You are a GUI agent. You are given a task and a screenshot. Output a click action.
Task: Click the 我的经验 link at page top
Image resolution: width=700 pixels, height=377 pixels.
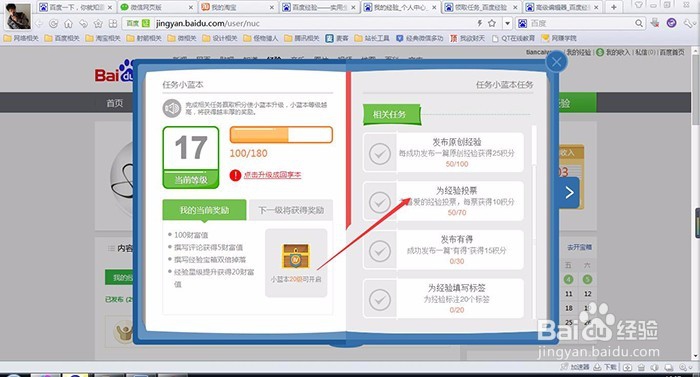point(579,52)
